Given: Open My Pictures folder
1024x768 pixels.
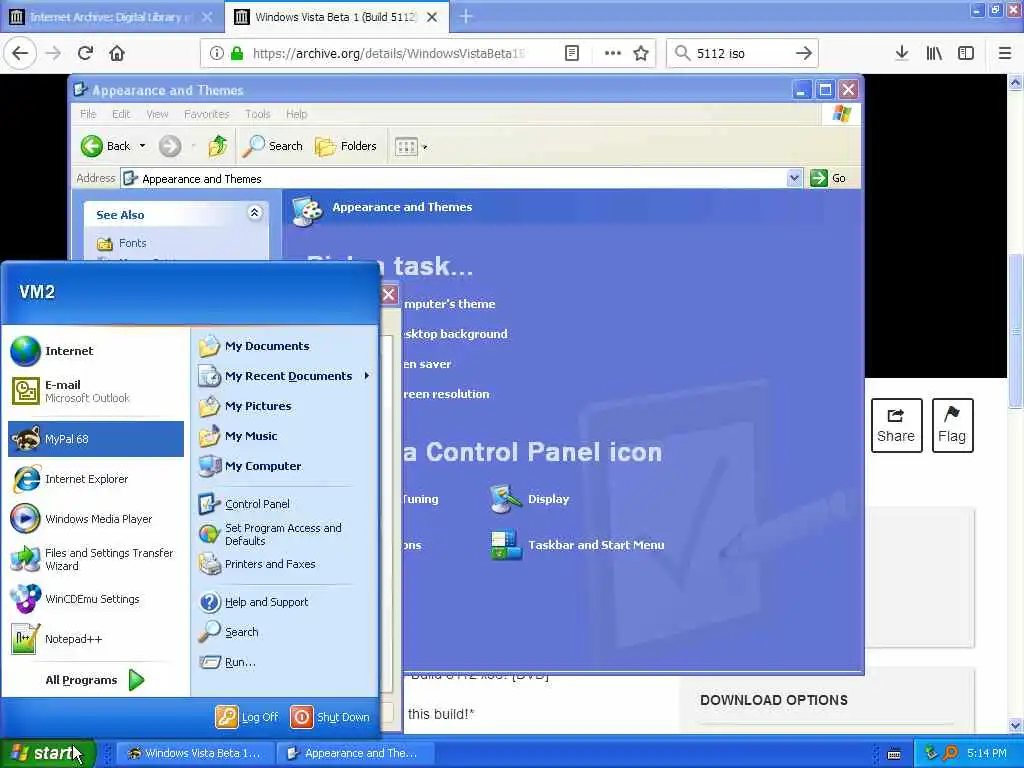Looking at the screenshot, I should (285, 406).
